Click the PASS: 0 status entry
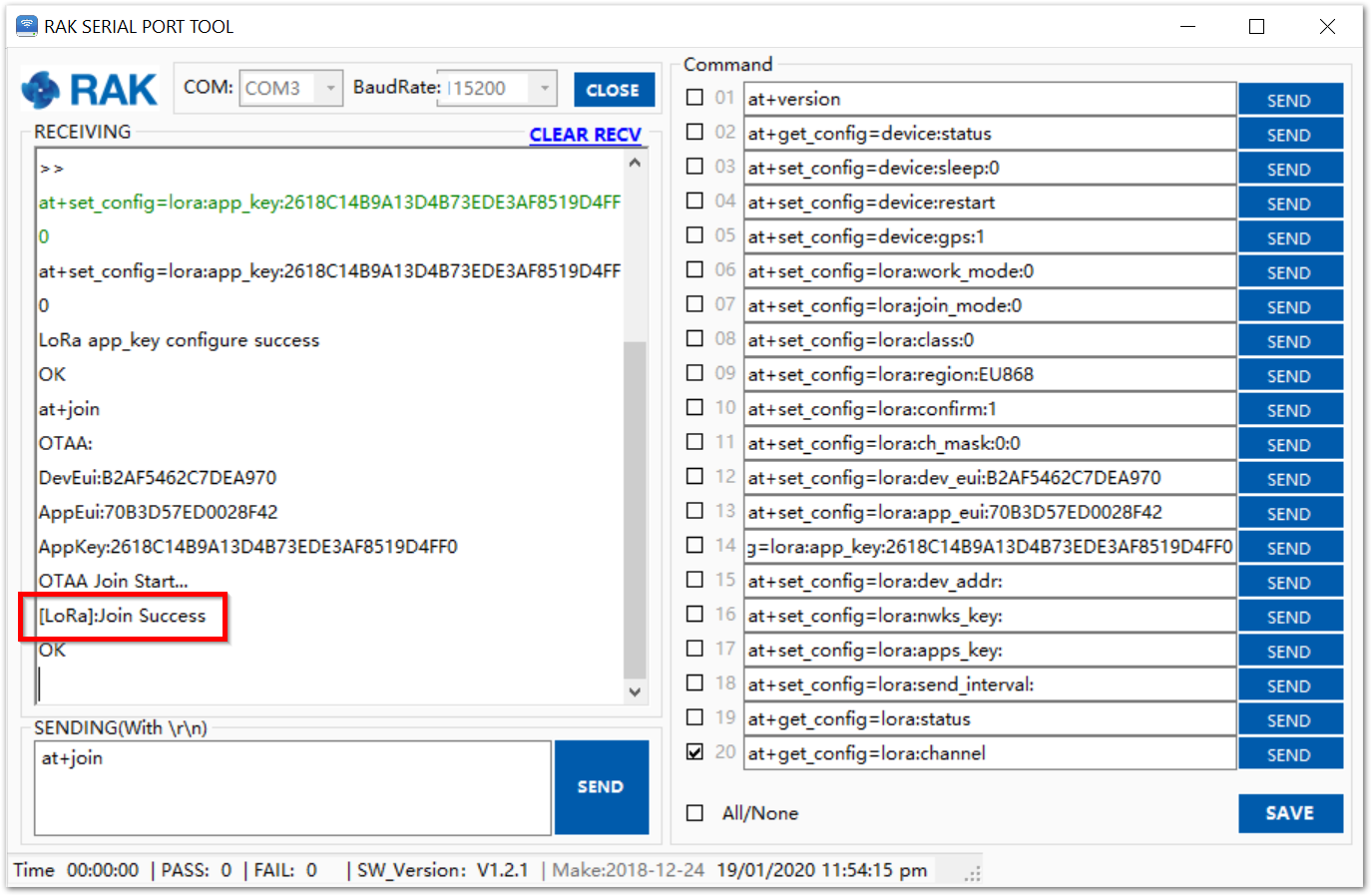The width and height of the screenshot is (1372, 896). coord(197,870)
